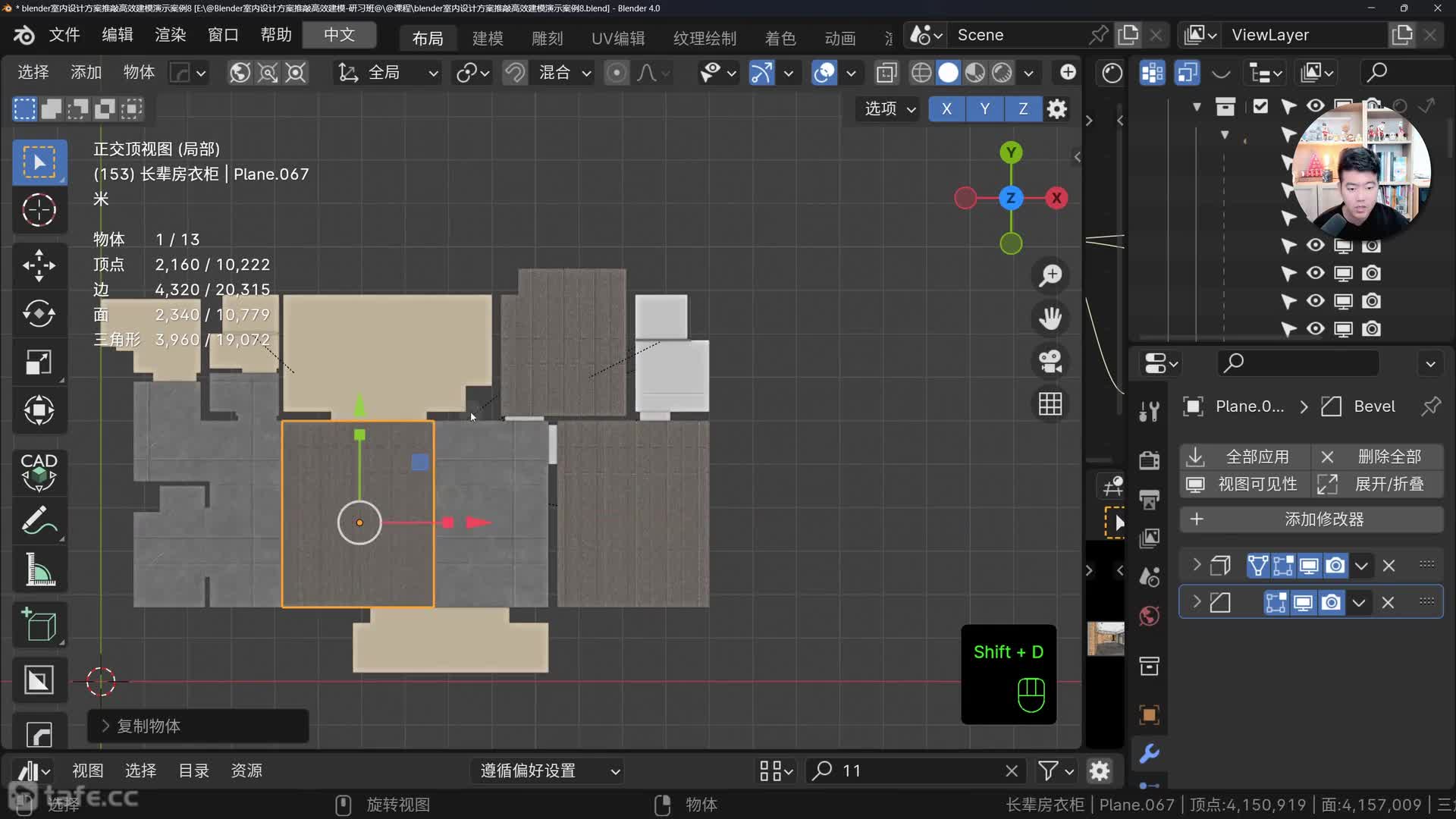This screenshot has width=1456, height=819.
Task: Switch to the UV编辑 workspace tab
Action: pos(617,38)
